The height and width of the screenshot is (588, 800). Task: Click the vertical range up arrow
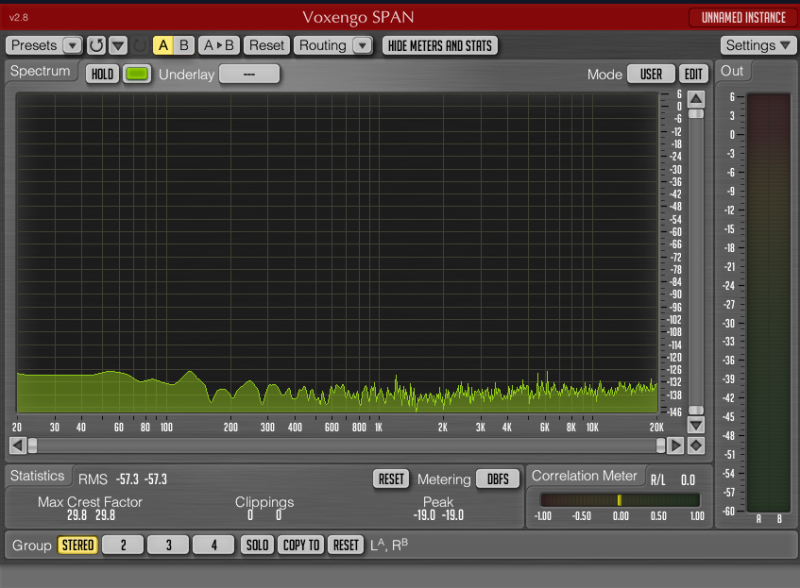click(x=696, y=98)
